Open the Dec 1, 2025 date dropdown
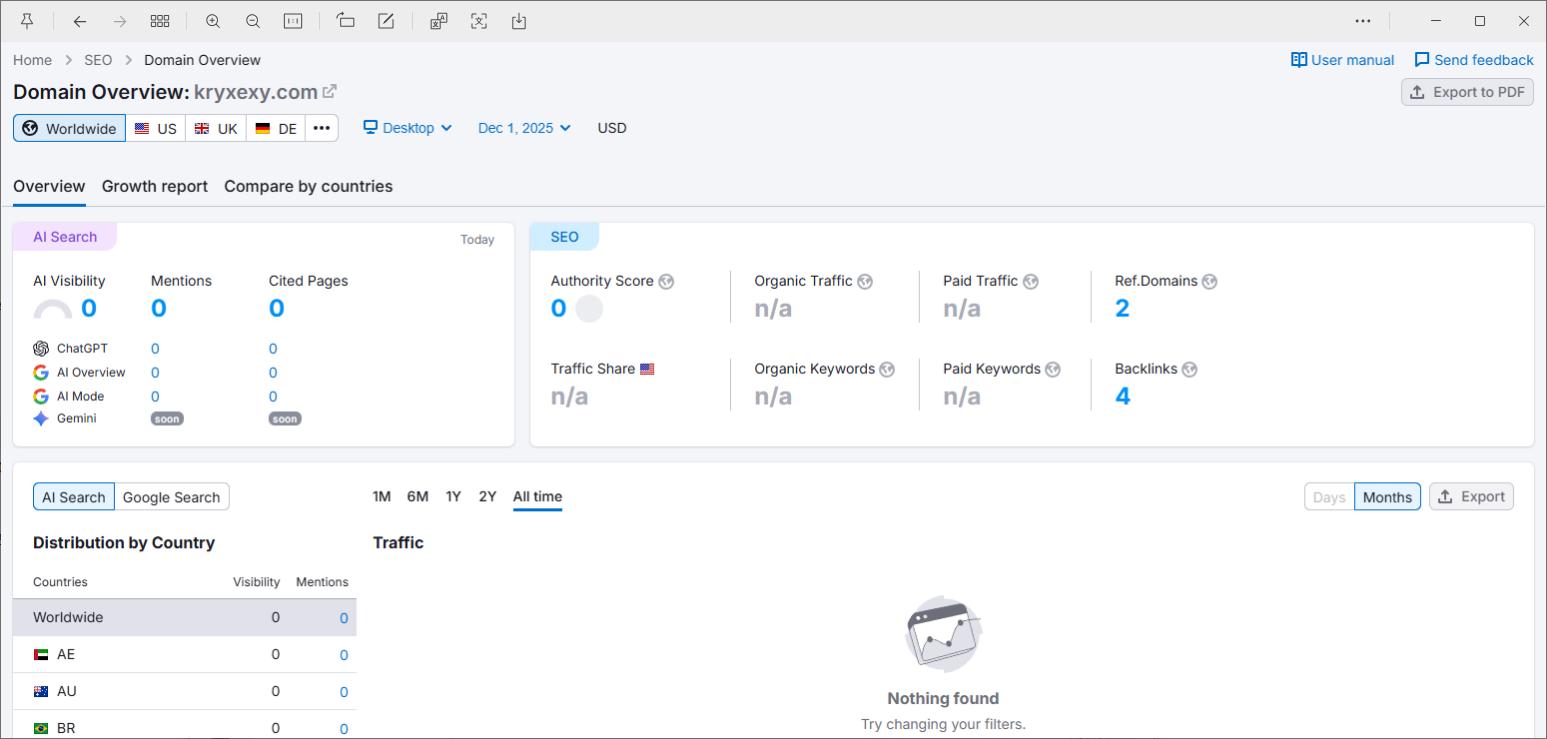The width and height of the screenshot is (1547, 739). pos(524,128)
